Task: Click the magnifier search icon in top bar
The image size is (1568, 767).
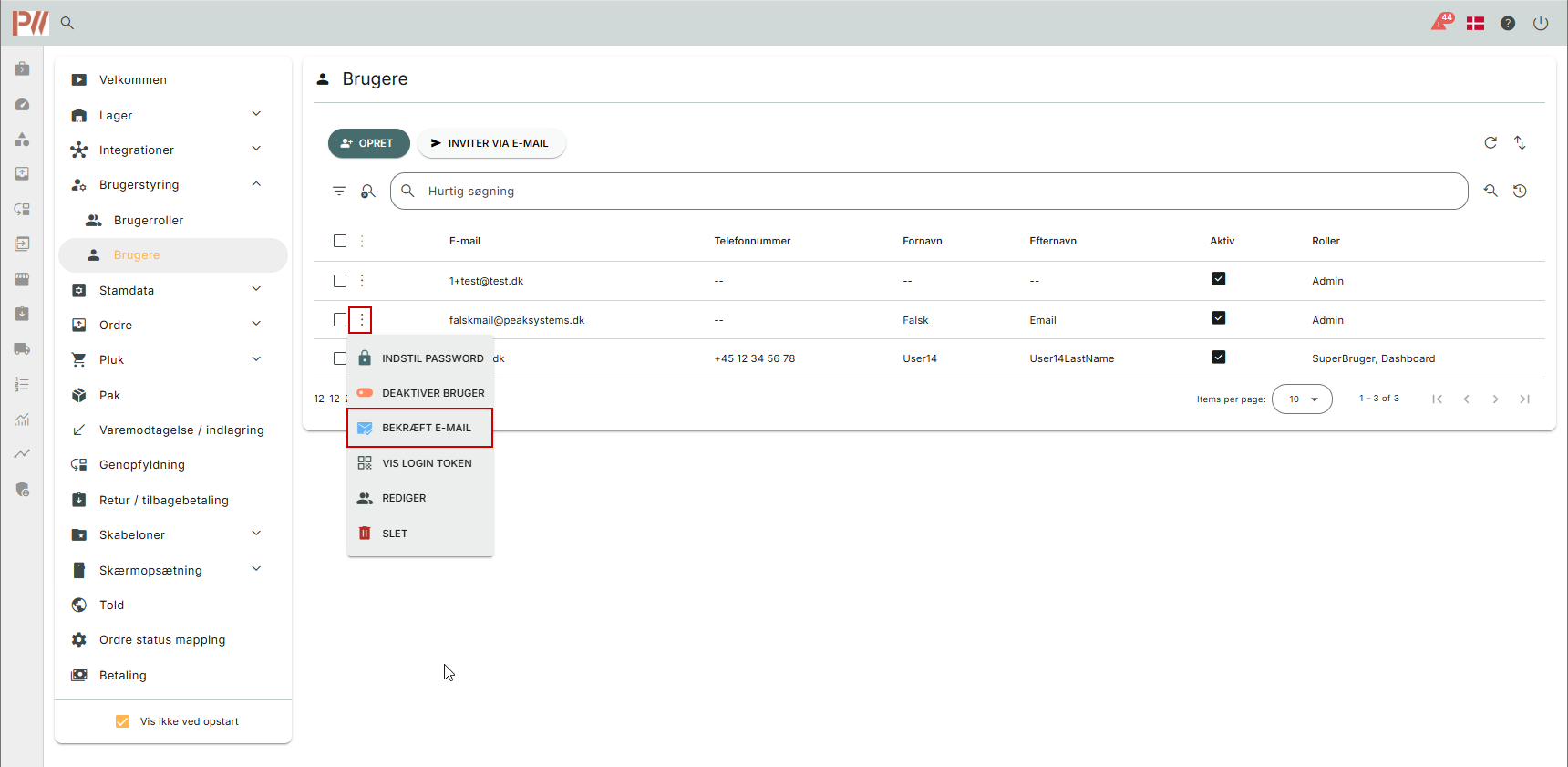Action: tap(67, 23)
